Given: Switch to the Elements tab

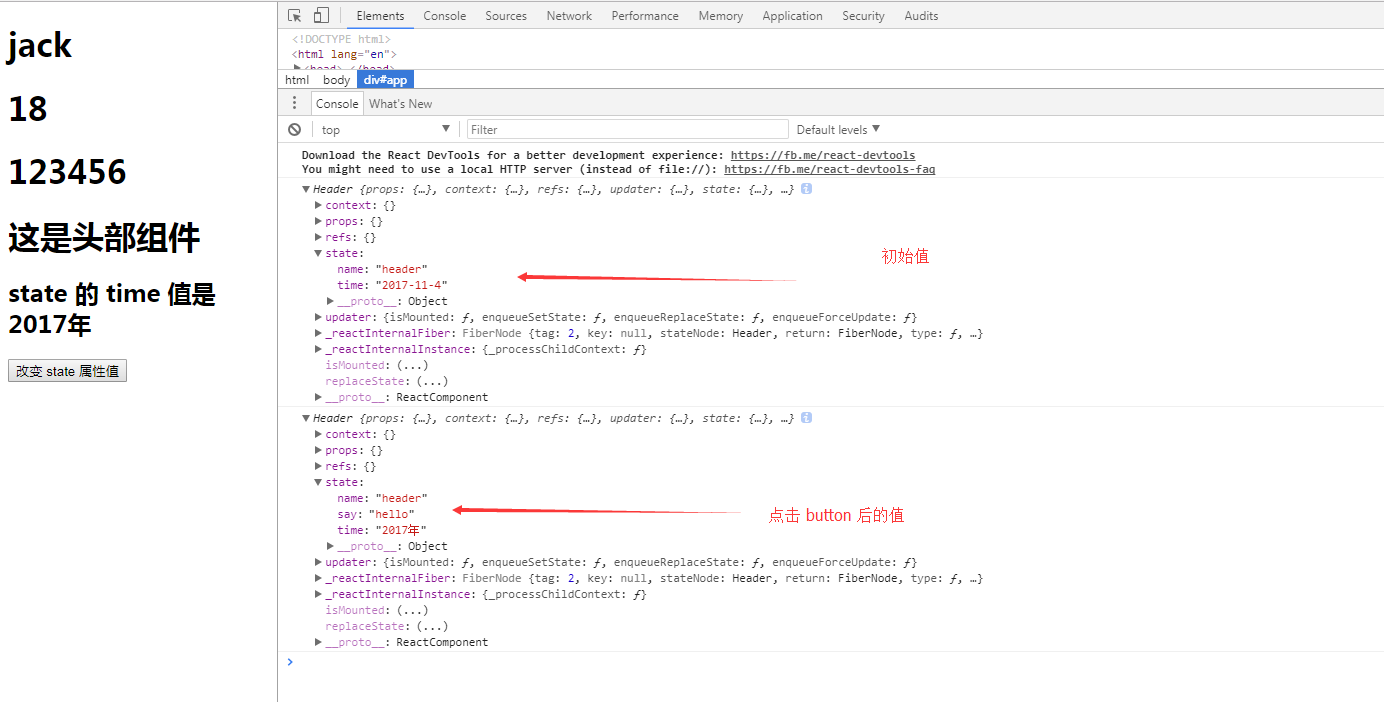Looking at the screenshot, I should tap(380, 16).
